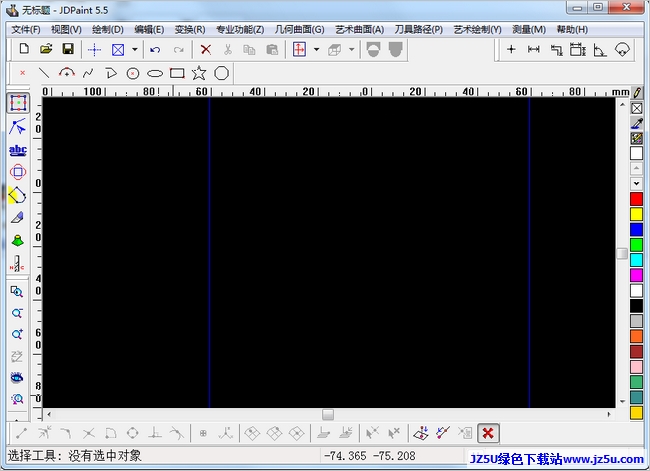
Task: Click the yellow polygon fill tool icon
Action: click(x=17, y=195)
